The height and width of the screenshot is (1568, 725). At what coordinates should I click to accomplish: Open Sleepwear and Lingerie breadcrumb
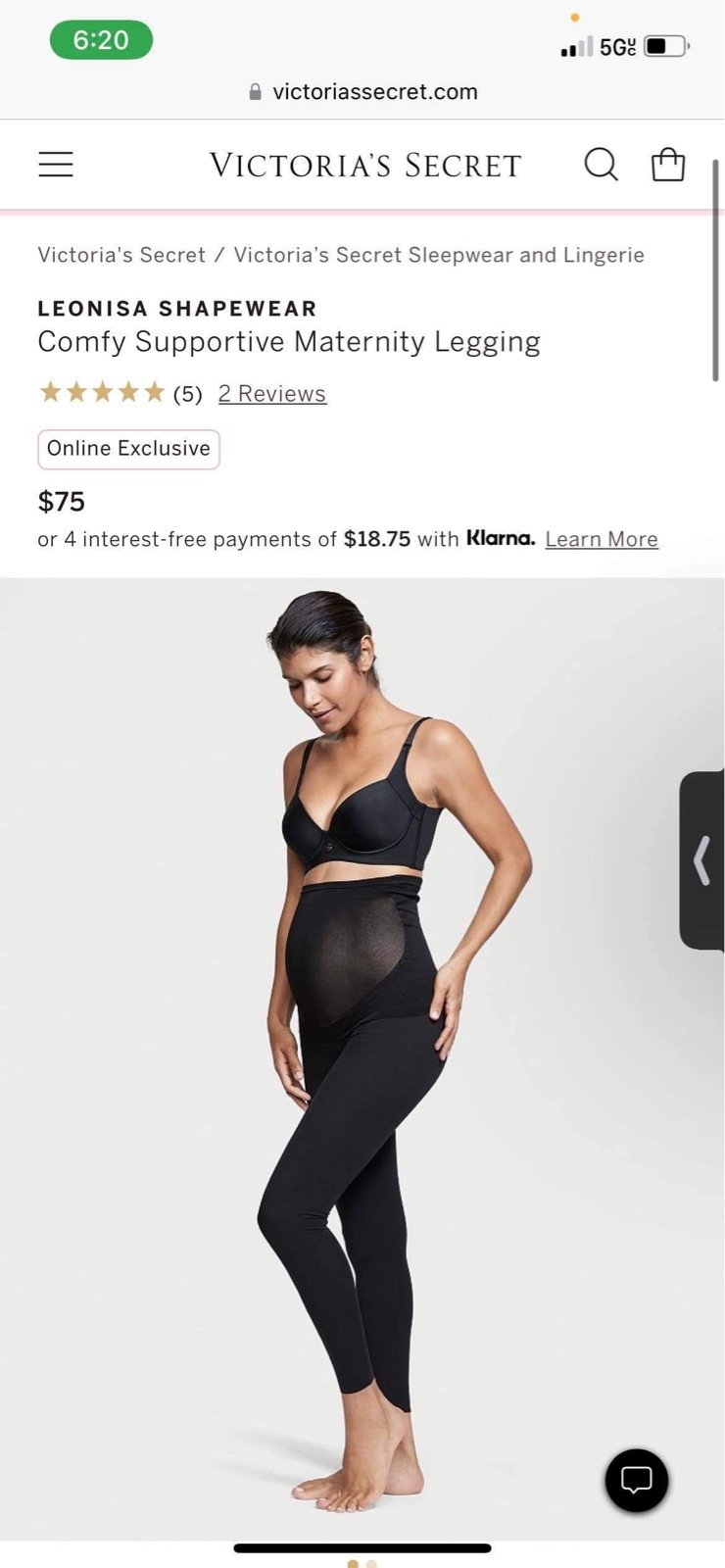pyautogui.click(x=439, y=255)
